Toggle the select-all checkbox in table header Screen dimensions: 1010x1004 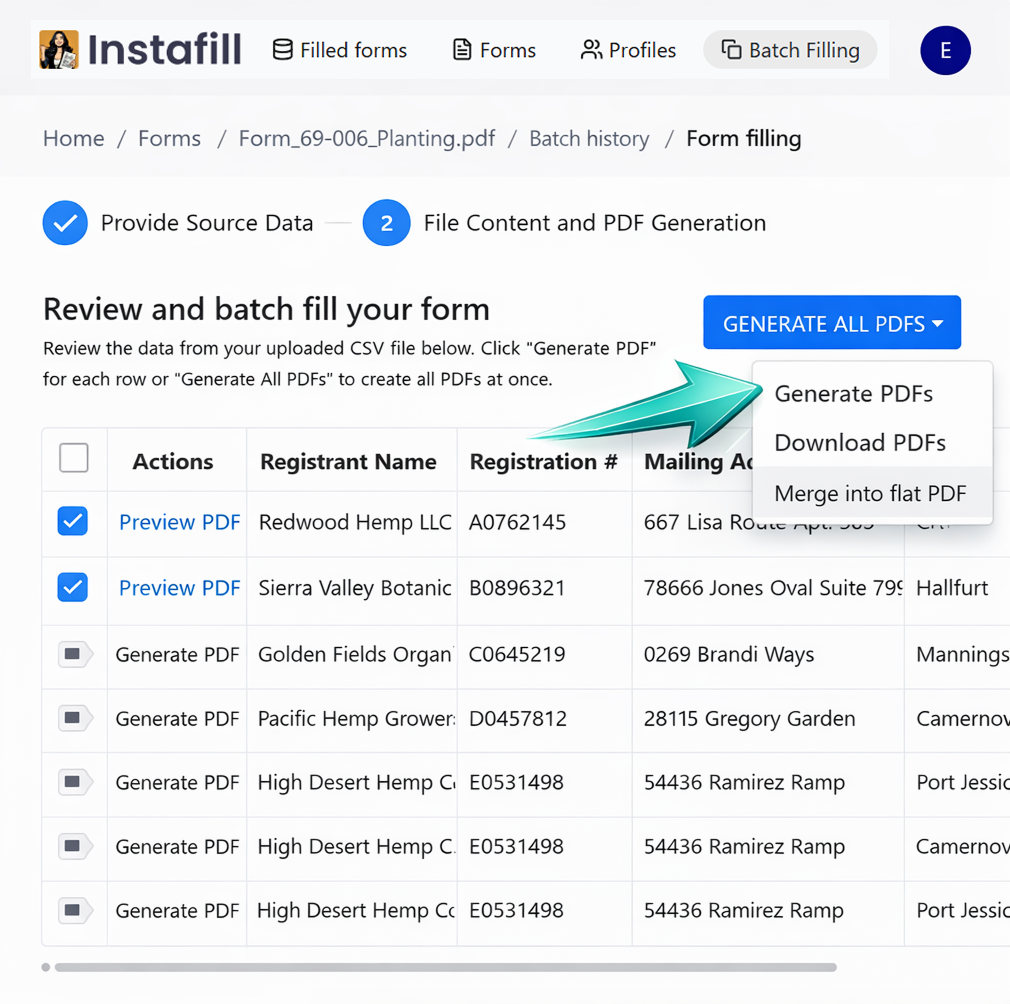pos(73,458)
